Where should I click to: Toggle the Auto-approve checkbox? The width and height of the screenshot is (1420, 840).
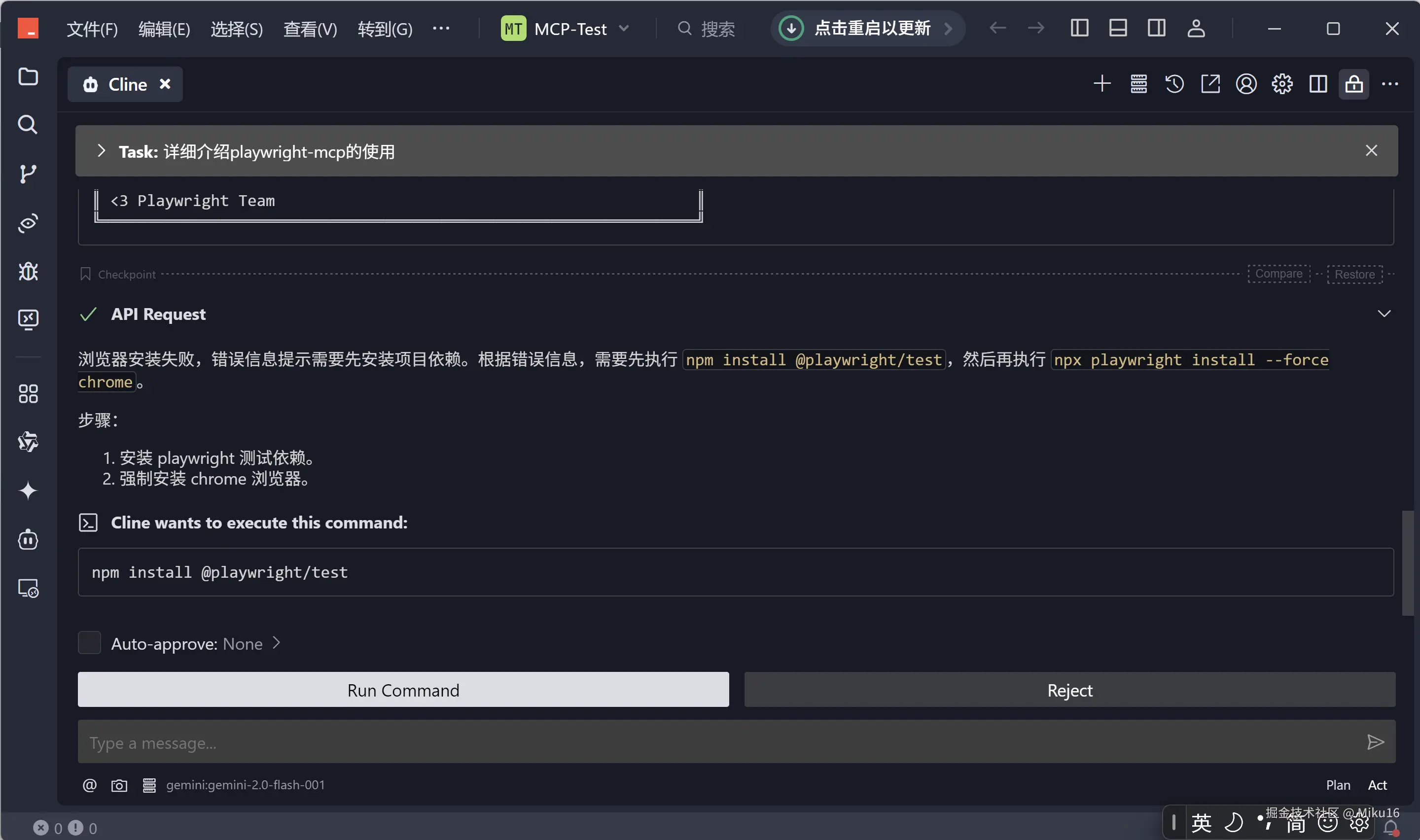click(89, 643)
